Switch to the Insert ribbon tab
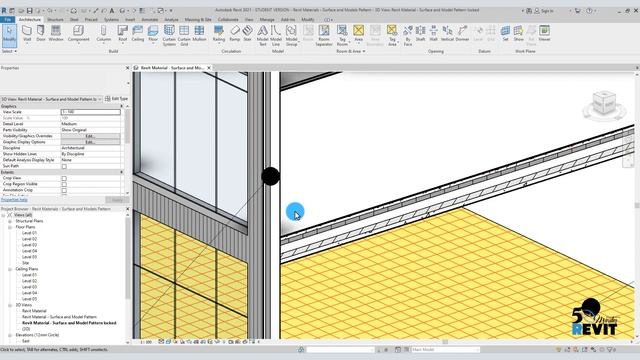The image size is (640, 360). pyautogui.click(x=130, y=20)
